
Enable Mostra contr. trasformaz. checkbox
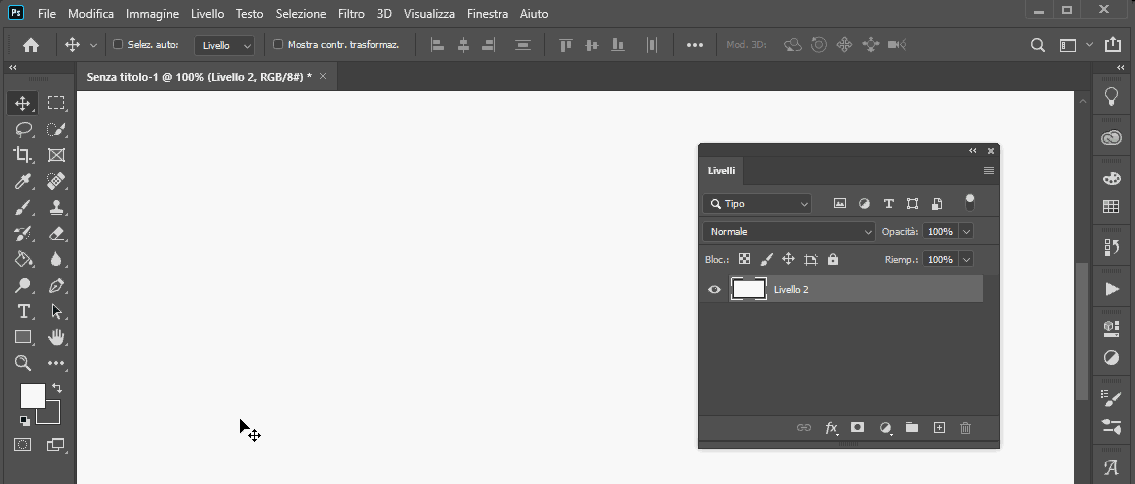pyautogui.click(x=278, y=45)
